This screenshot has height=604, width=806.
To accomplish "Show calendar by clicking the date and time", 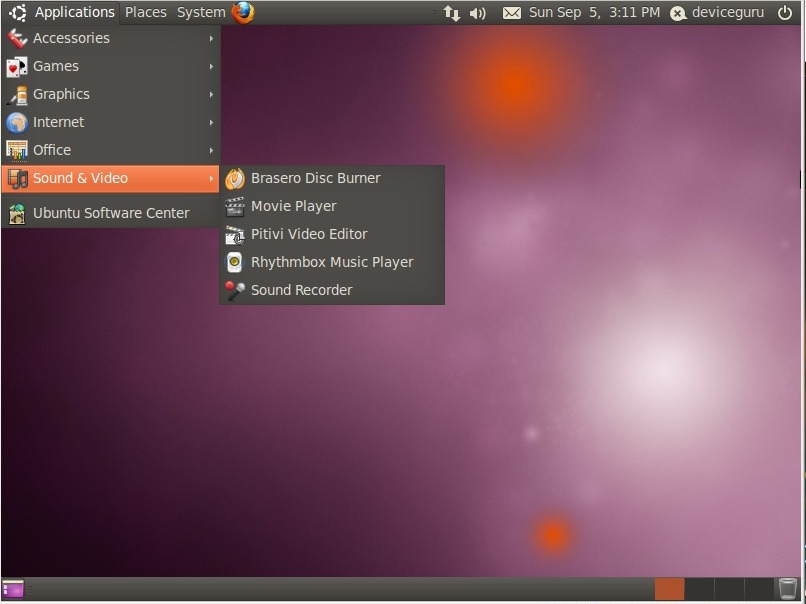I will (594, 12).
